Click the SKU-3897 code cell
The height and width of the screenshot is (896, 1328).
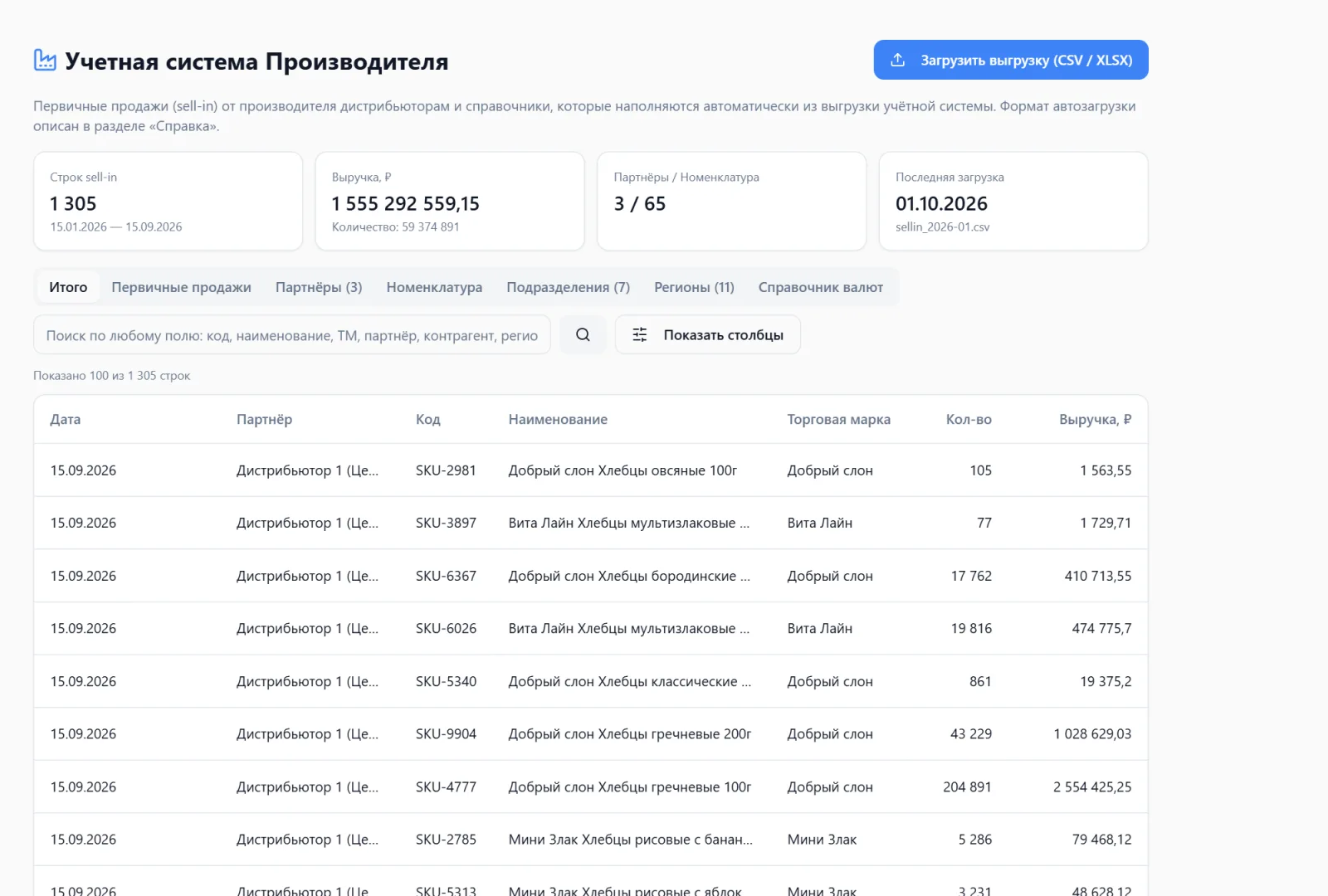point(446,523)
